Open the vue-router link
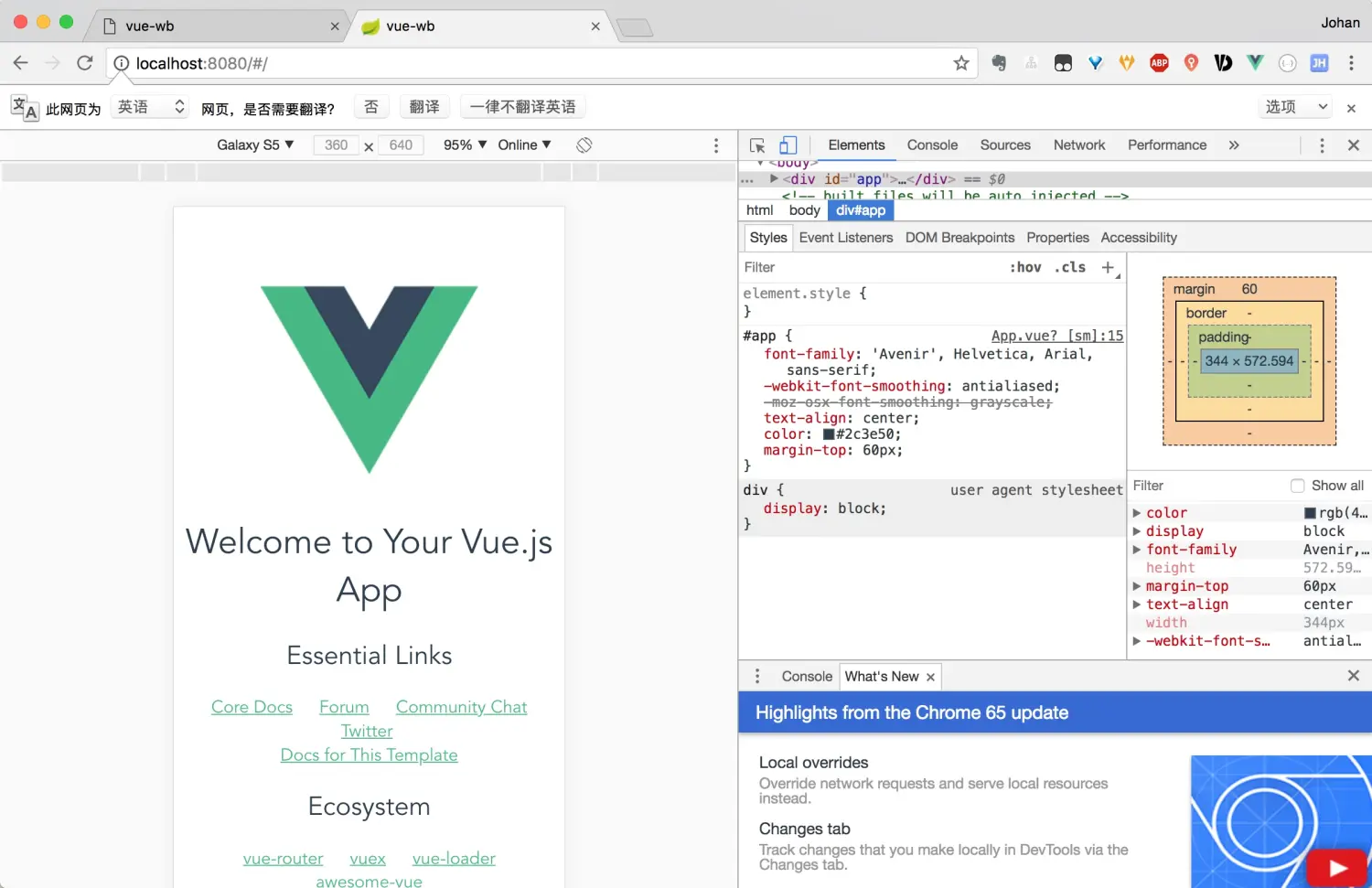 pos(283,859)
